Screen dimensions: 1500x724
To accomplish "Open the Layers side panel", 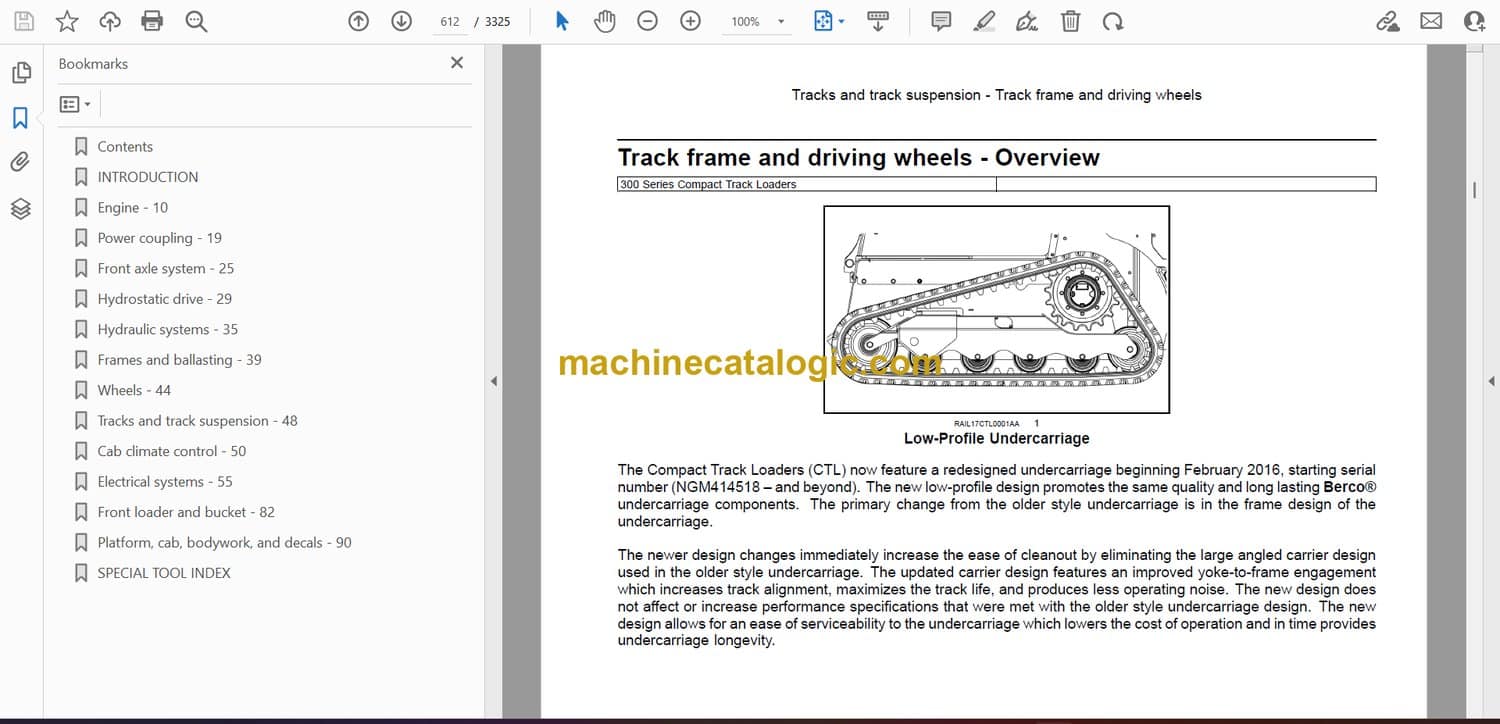I will [21, 208].
